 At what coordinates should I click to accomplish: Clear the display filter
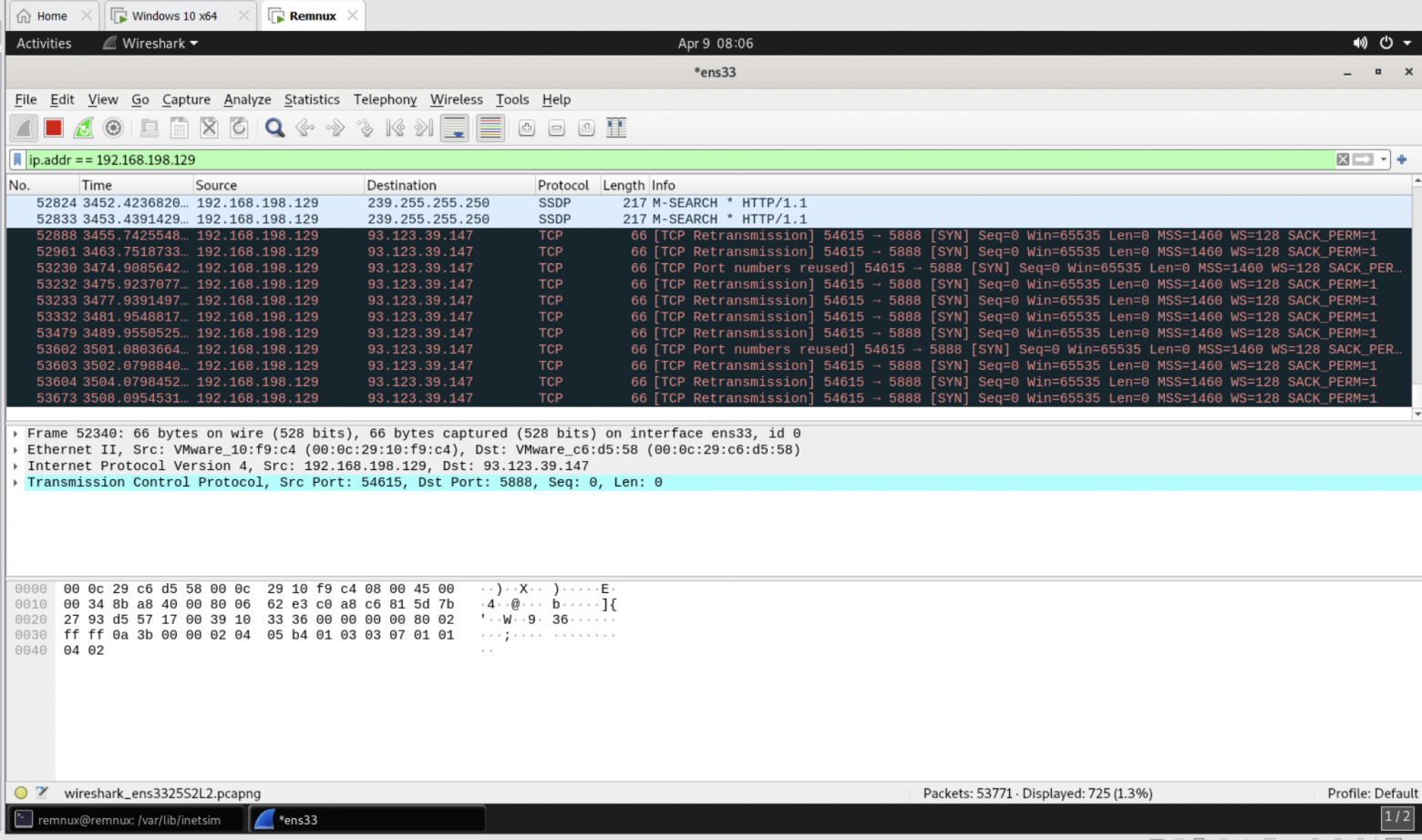1343,159
